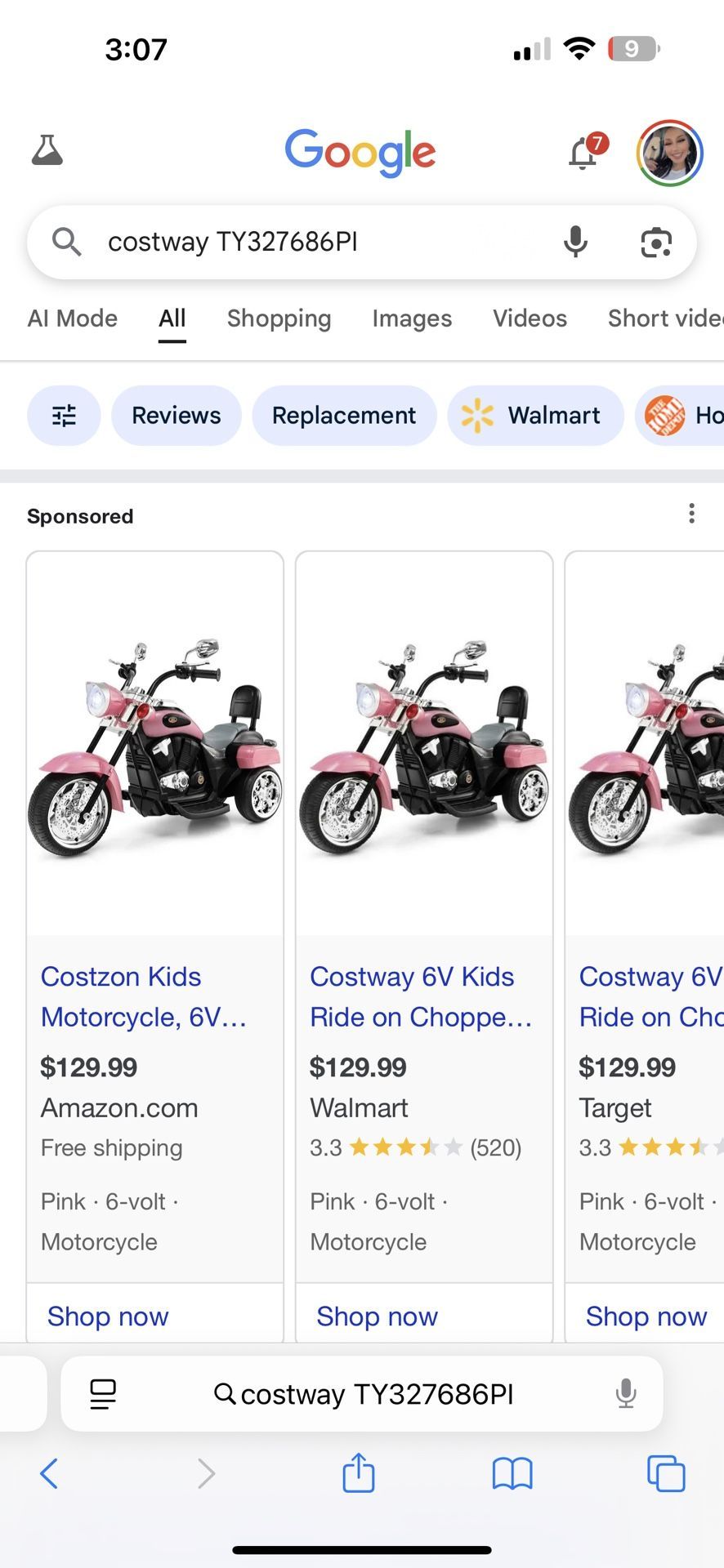This screenshot has height=1568, width=724.
Task: Open search filters sliders chip
Action: click(x=64, y=416)
